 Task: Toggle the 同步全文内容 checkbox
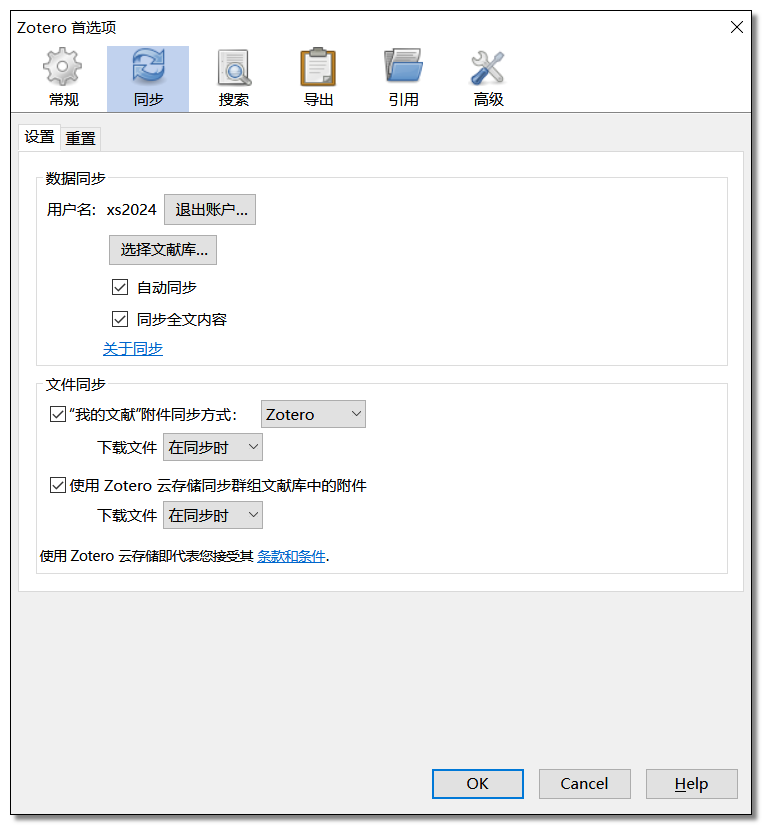coord(120,319)
